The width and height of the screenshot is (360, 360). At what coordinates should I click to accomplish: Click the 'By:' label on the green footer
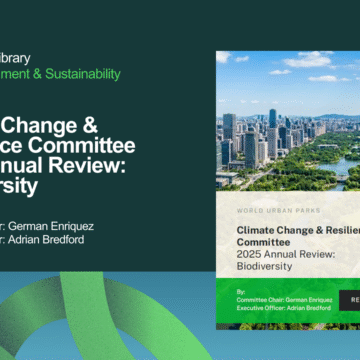coord(241,292)
